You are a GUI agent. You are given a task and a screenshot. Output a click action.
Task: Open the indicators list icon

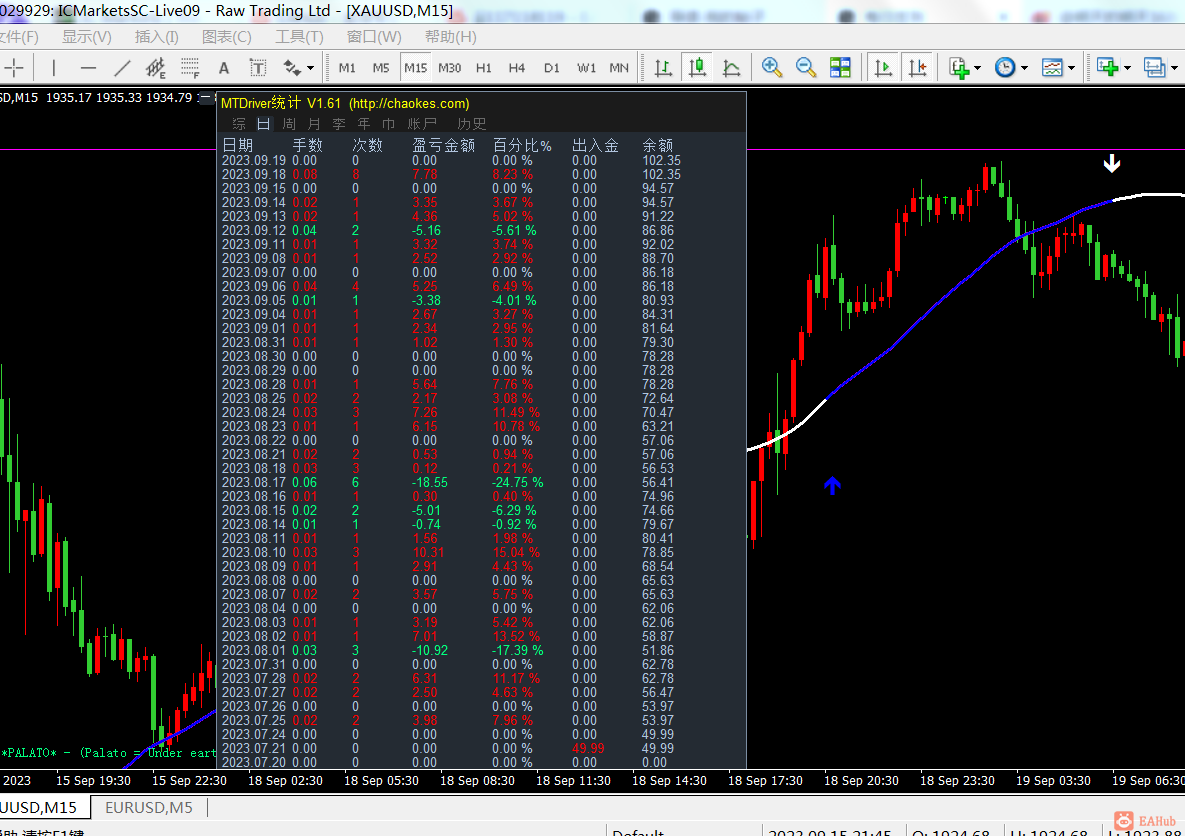(958, 68)
